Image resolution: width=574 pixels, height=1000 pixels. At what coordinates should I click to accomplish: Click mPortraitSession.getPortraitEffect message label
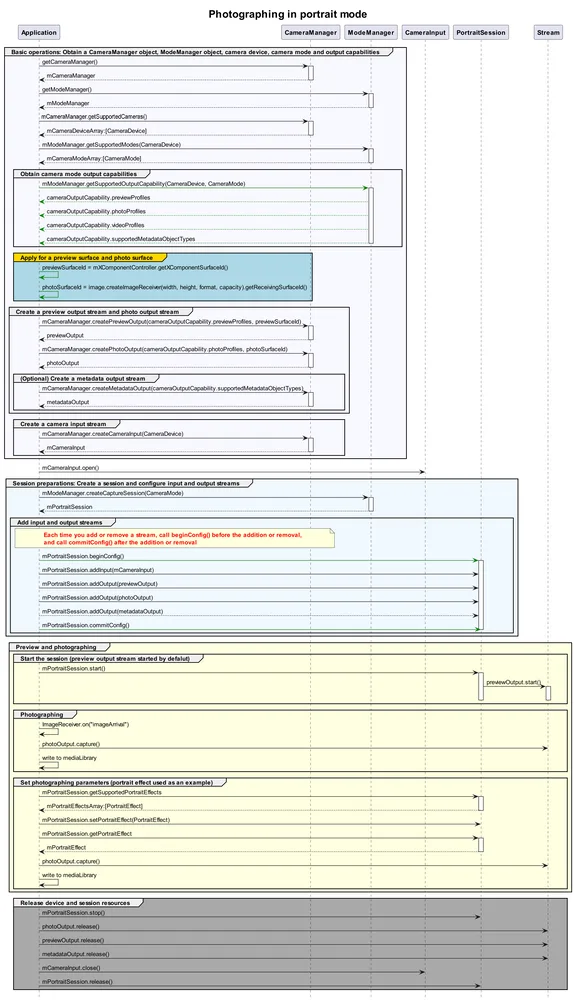click(87, 834)
